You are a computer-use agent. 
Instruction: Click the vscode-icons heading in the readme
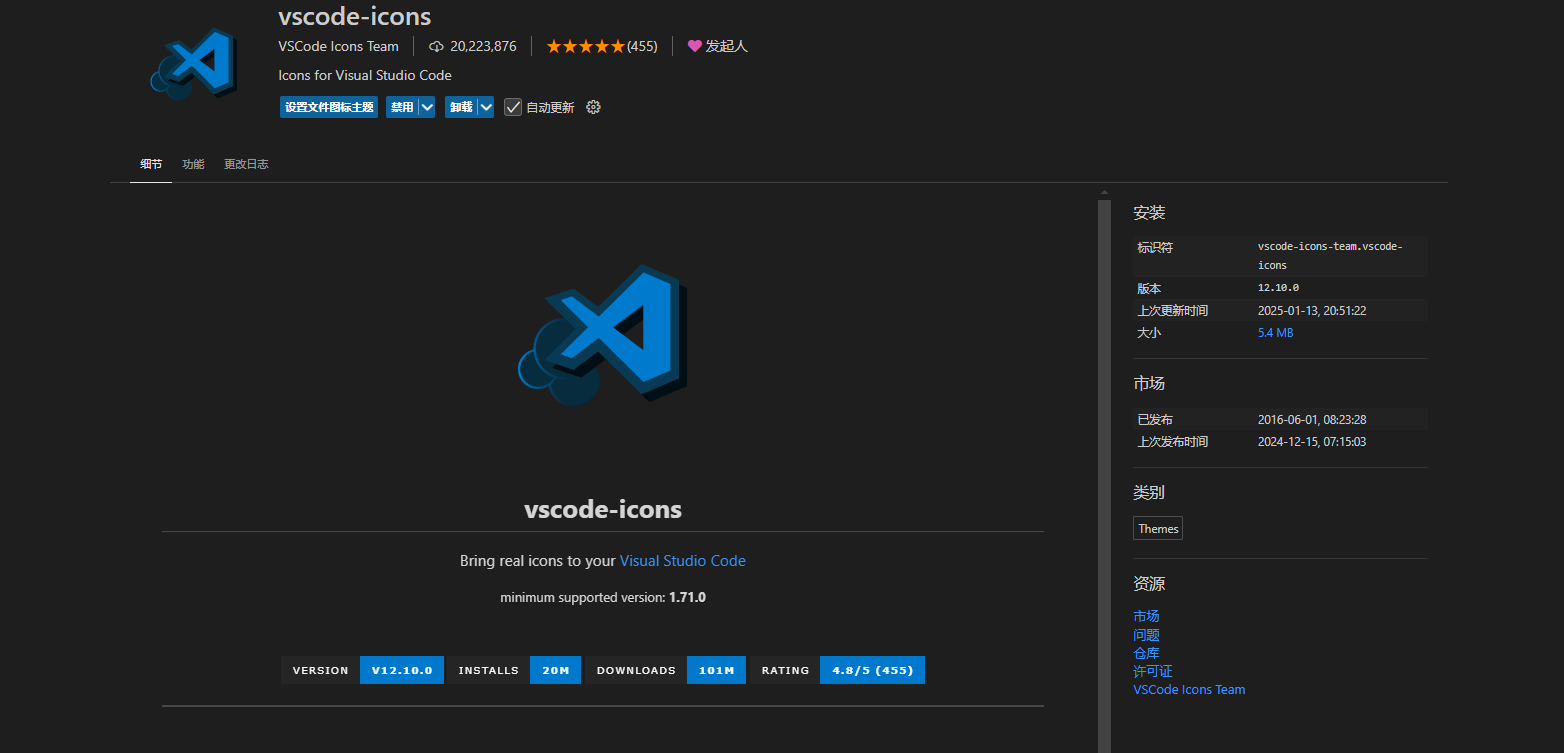(x=603, y=510)
